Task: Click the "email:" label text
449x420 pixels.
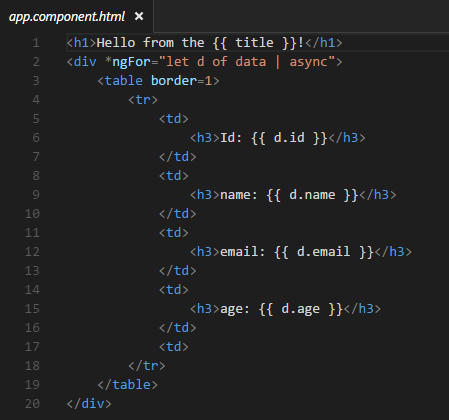Action: (x=243, y=252)
